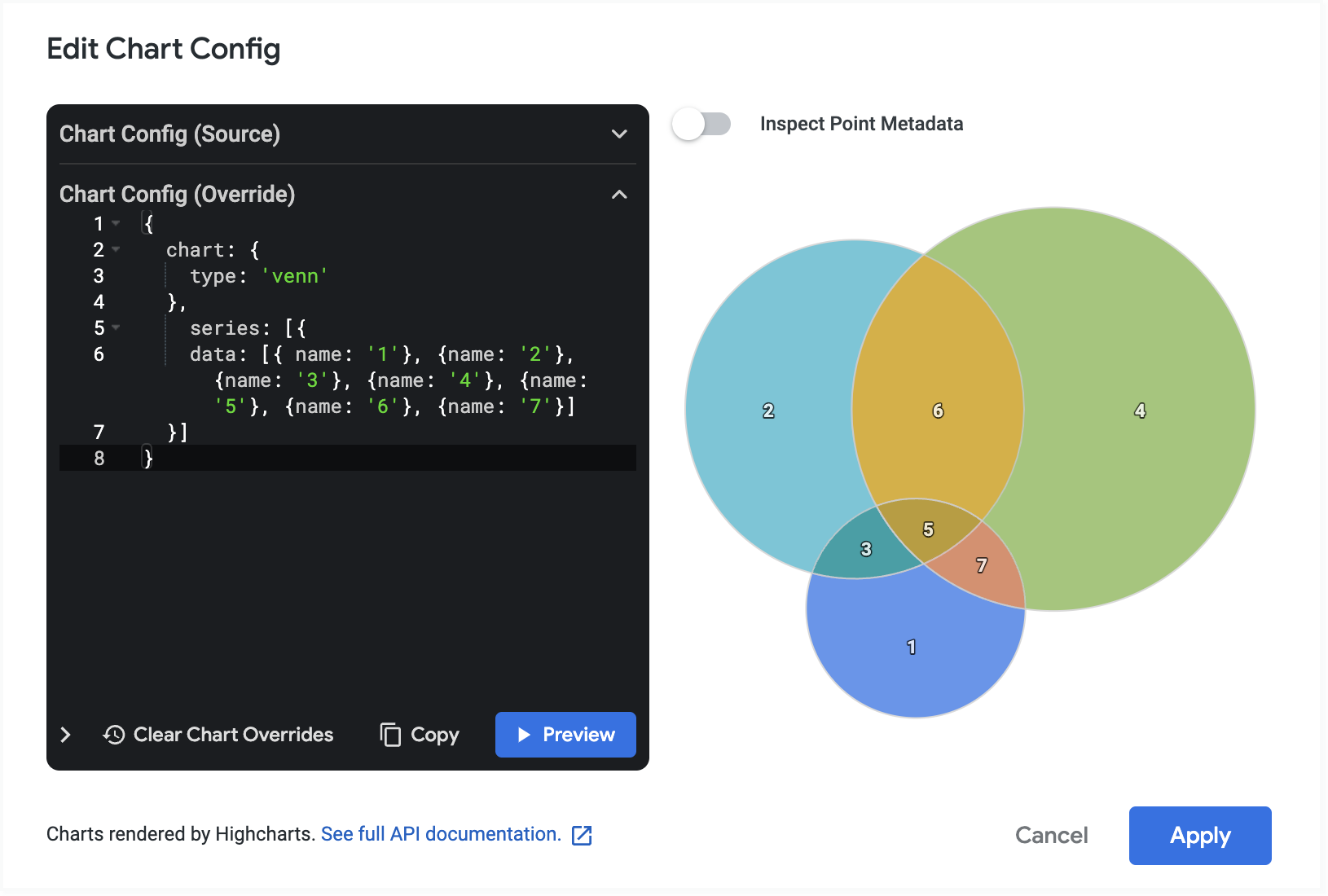Screen dimensions: 1328x896
Task: Collapse the Chart Config (Override) section
Action: [619, 194]
